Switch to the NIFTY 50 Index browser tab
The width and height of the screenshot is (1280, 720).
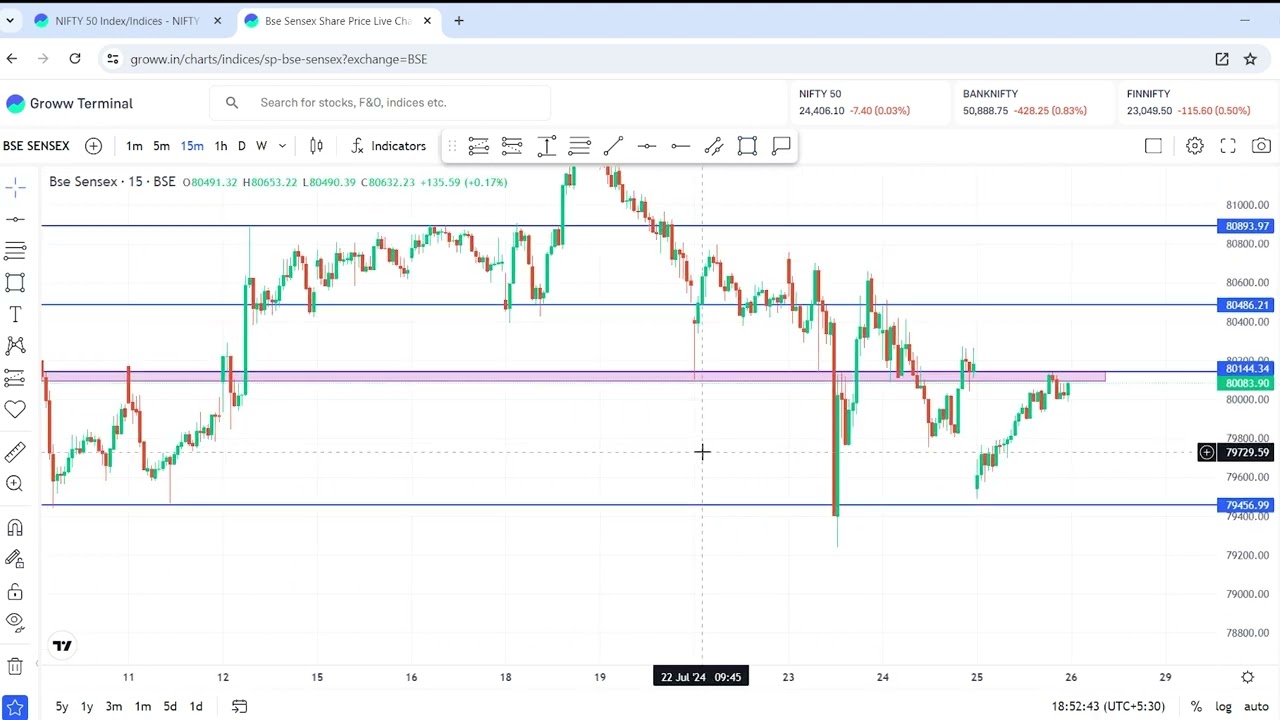coord(128,21)
